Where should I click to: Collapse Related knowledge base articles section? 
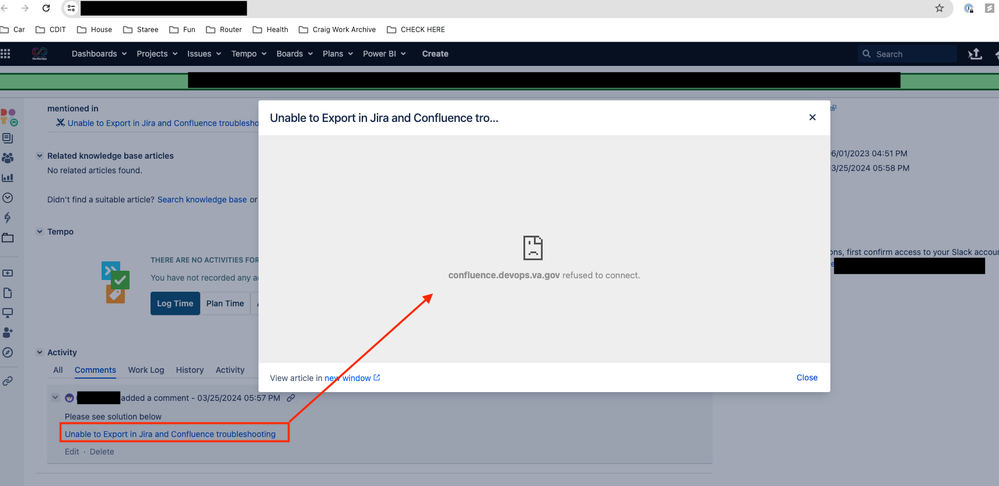coord(40,156)
